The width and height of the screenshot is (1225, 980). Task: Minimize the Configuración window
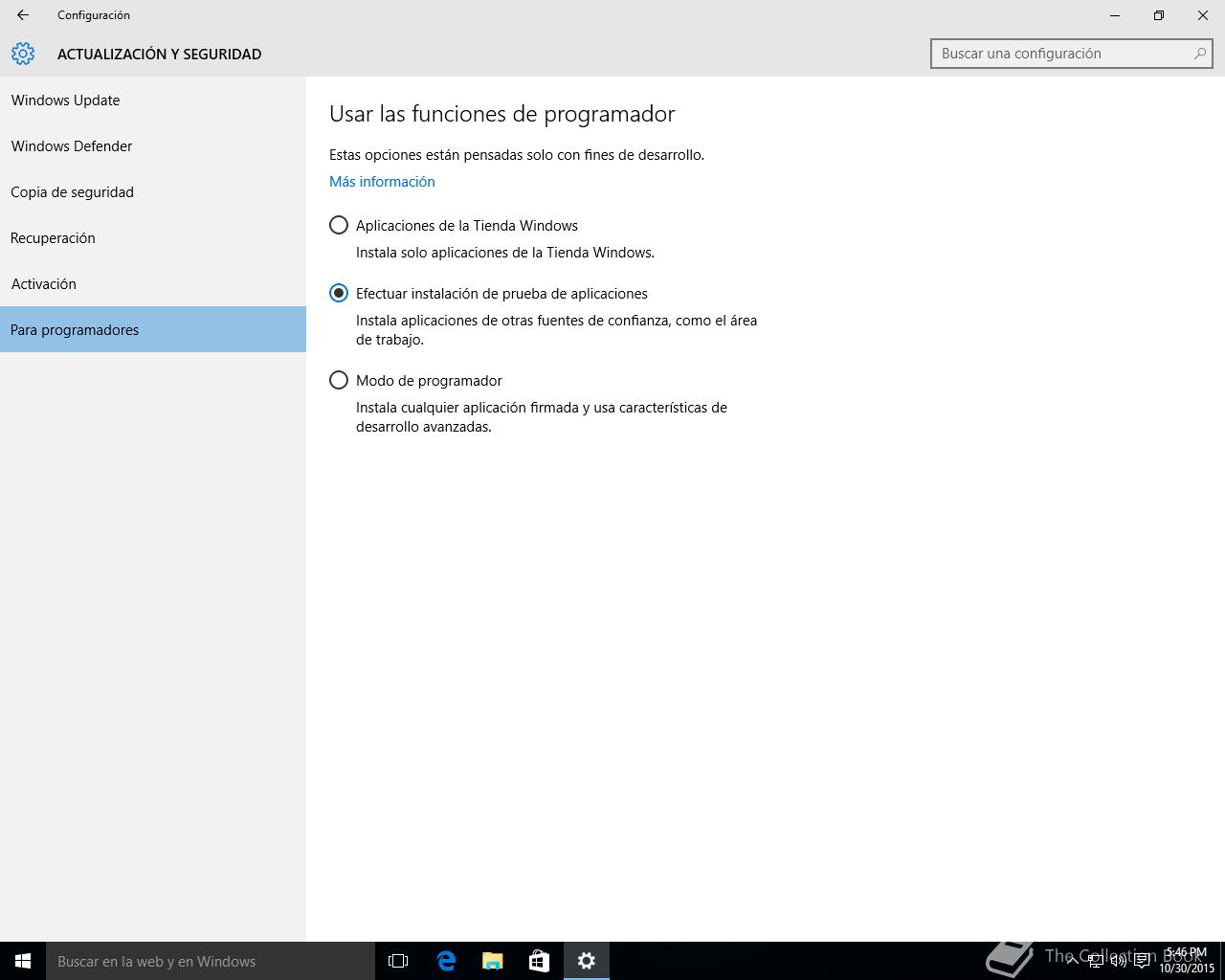pos(1115,15)
